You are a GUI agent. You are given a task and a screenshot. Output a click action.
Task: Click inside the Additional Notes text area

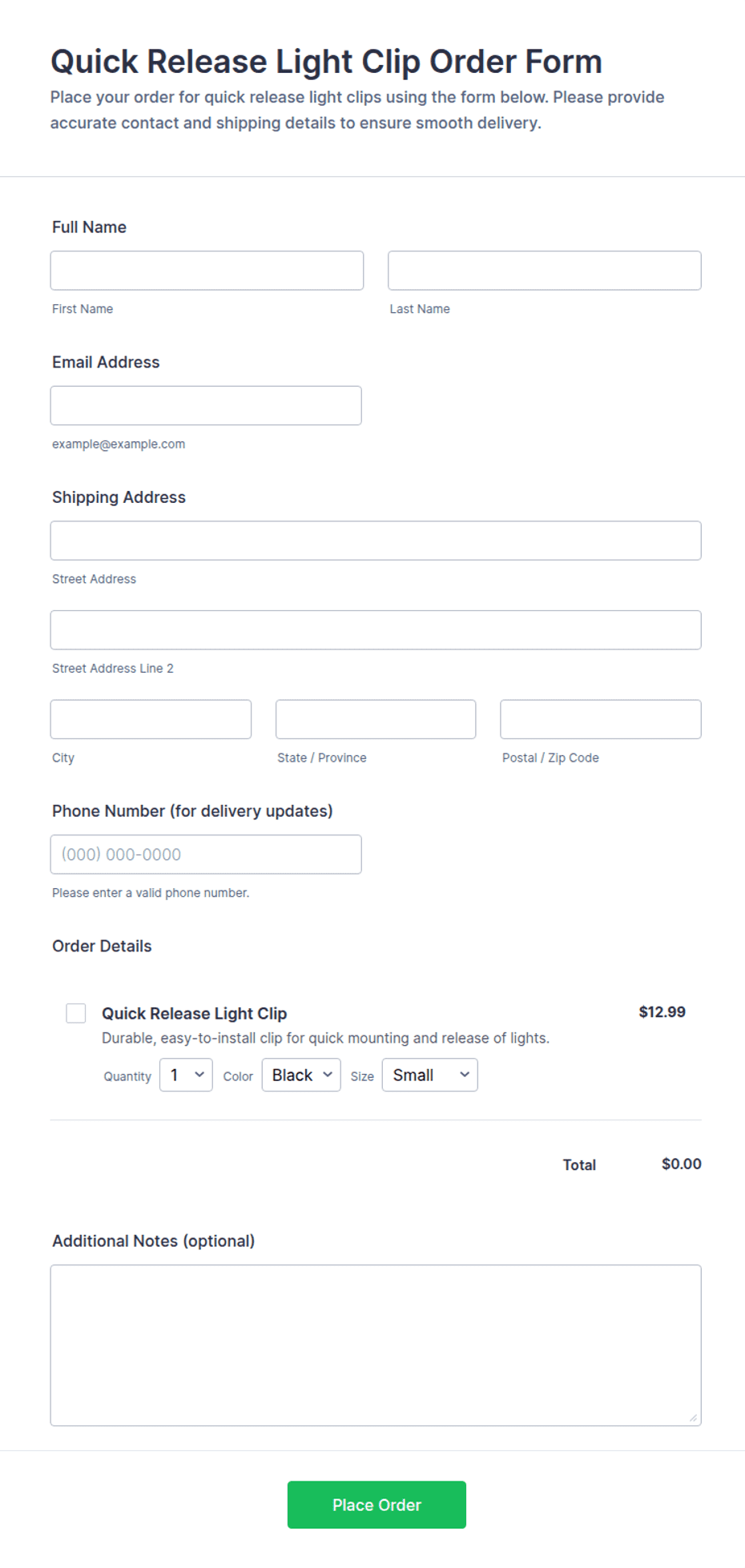tap(376, 1345)
